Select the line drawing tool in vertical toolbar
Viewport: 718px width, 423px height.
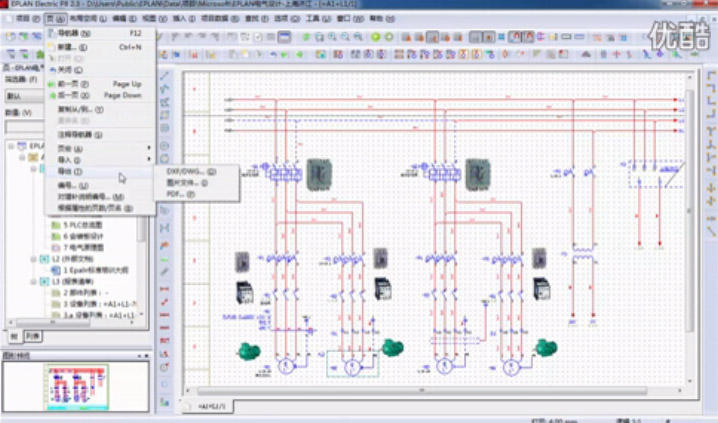pyautogui.click(x=165, y=76)
